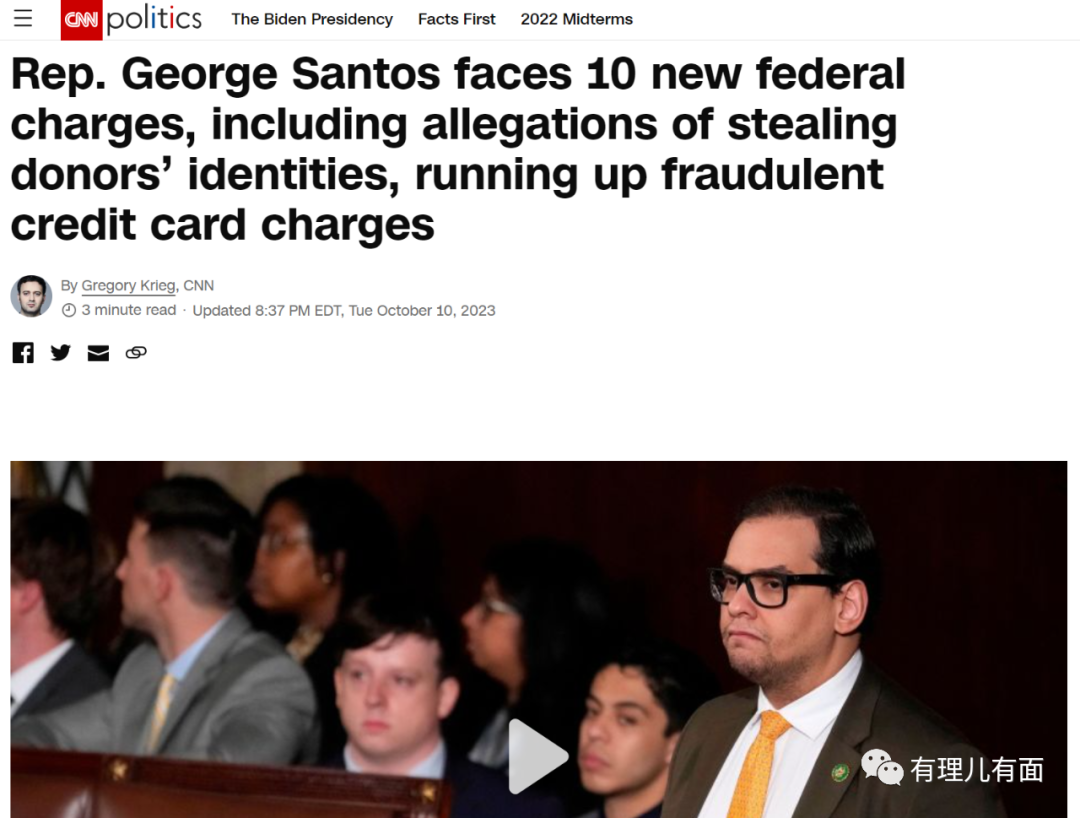Open the hamburger menu icon
Viewport: 1080px width, 818px height.
(x=23, y=19)
